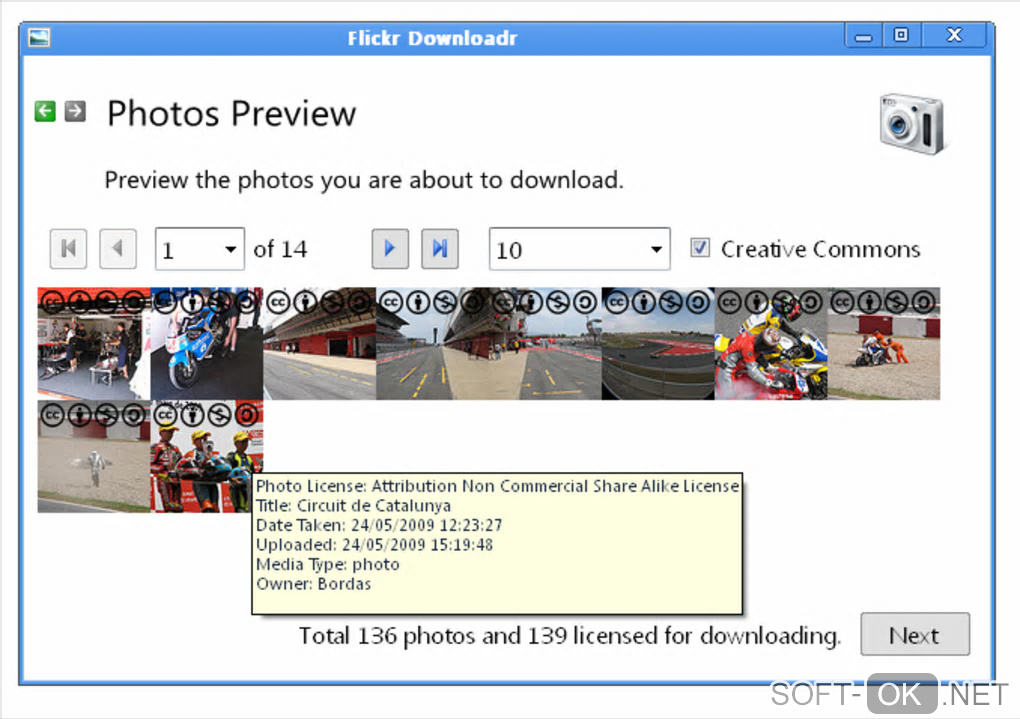Click 'Preview the photos you are about to download' text
The height and width of the screenshot is (719, 1020).
(x=364, y=180)
